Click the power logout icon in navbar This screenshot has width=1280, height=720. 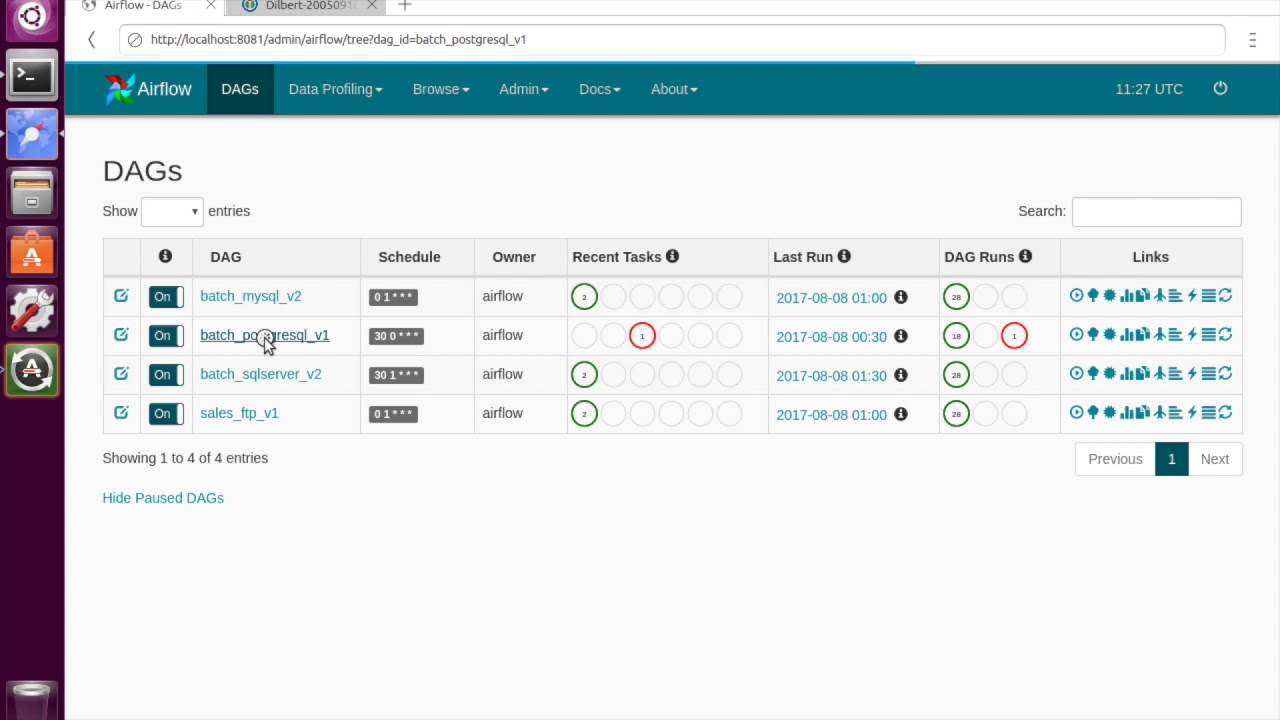[1220, 88]
